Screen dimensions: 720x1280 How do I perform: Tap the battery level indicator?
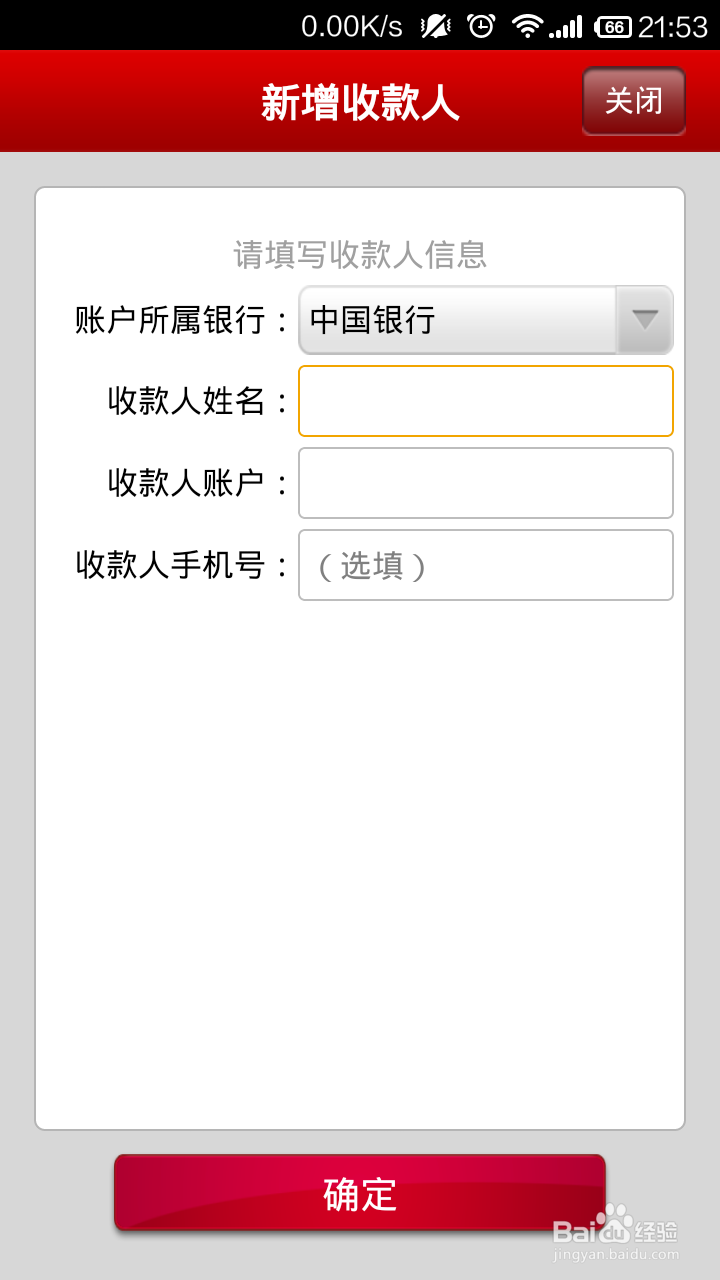pyautogui.click(x=613, y=27)
